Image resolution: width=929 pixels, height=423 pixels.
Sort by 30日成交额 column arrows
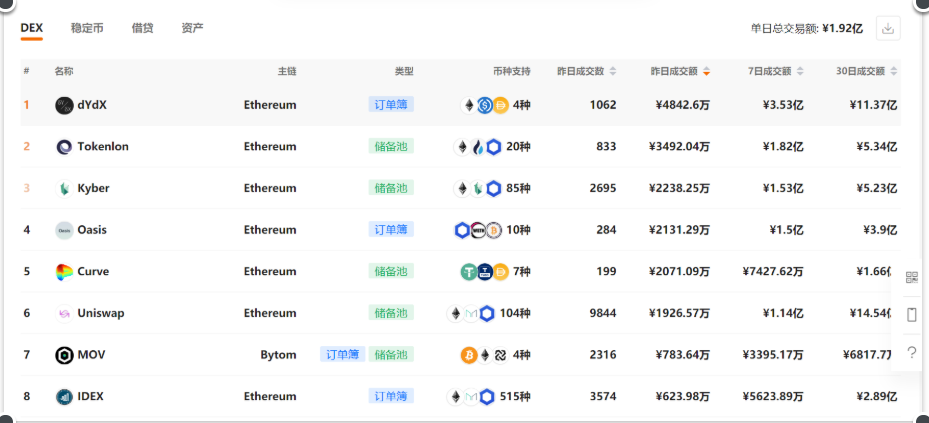click(893, 72)
